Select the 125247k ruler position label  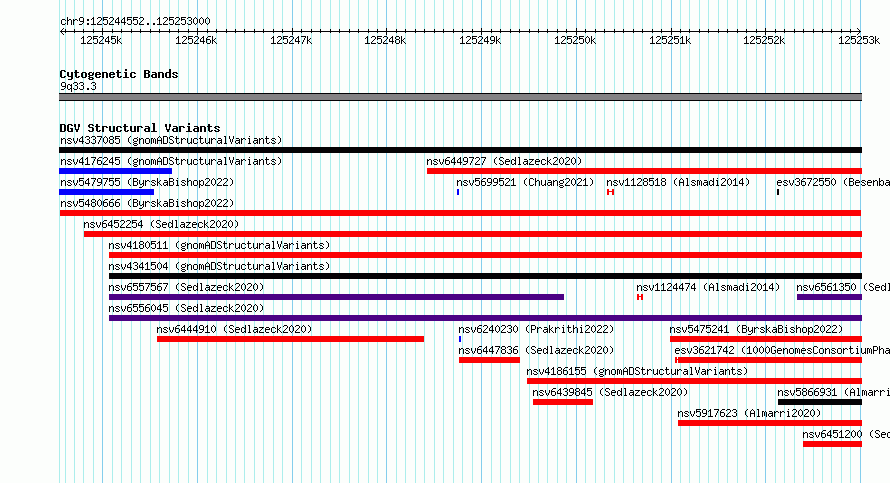291,40
